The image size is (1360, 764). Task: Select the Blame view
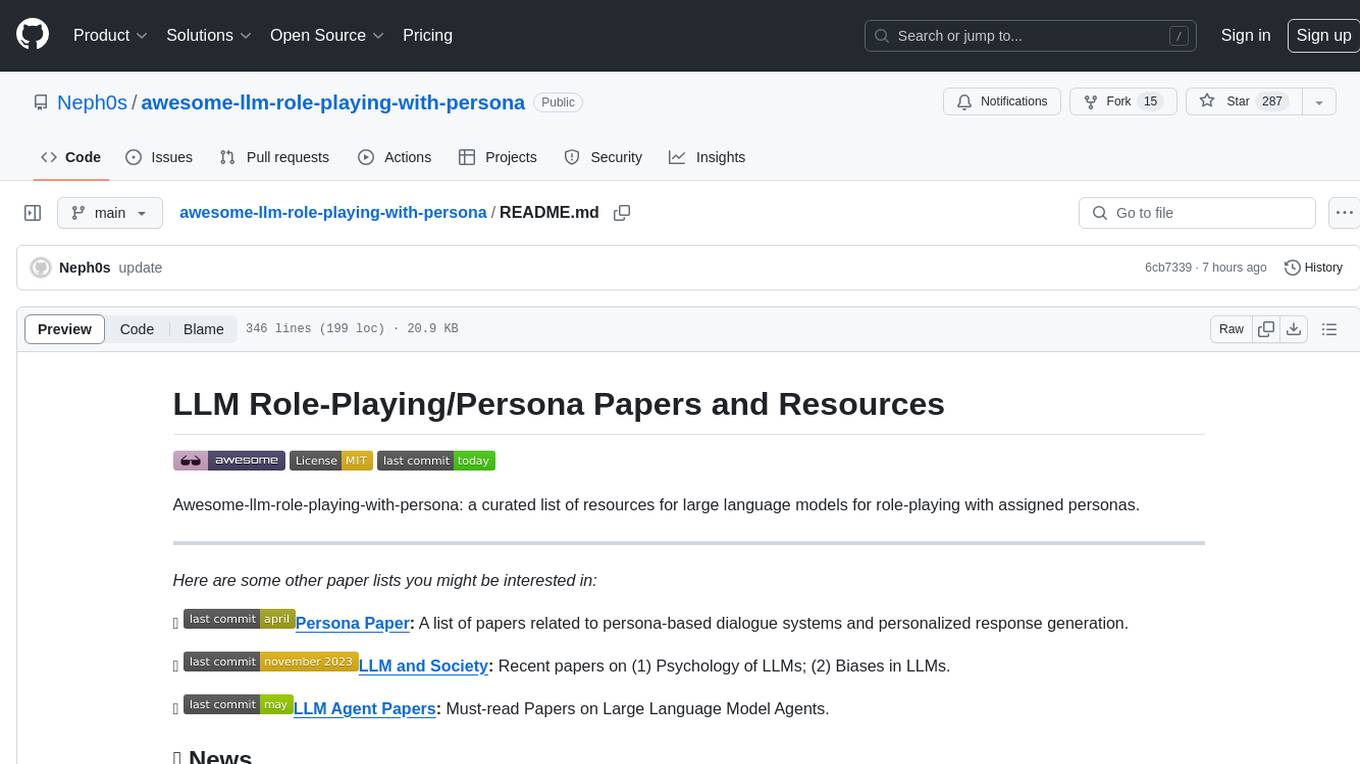pyautogui.click(x=203, y=329)
